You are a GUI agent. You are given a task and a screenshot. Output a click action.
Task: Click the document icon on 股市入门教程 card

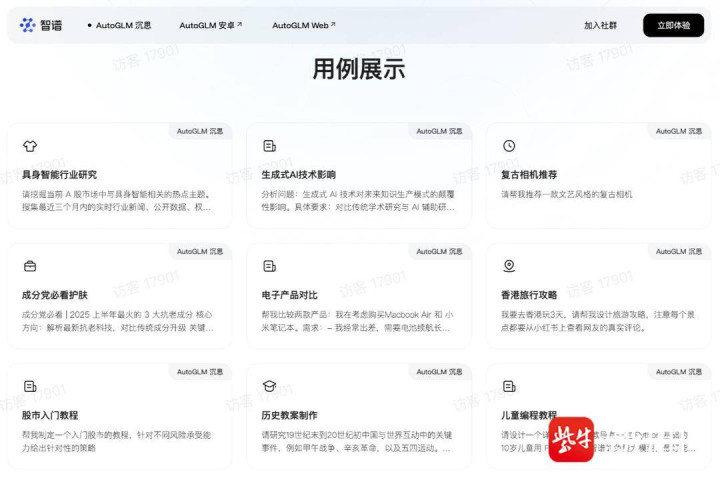click(x=30, y=386)
